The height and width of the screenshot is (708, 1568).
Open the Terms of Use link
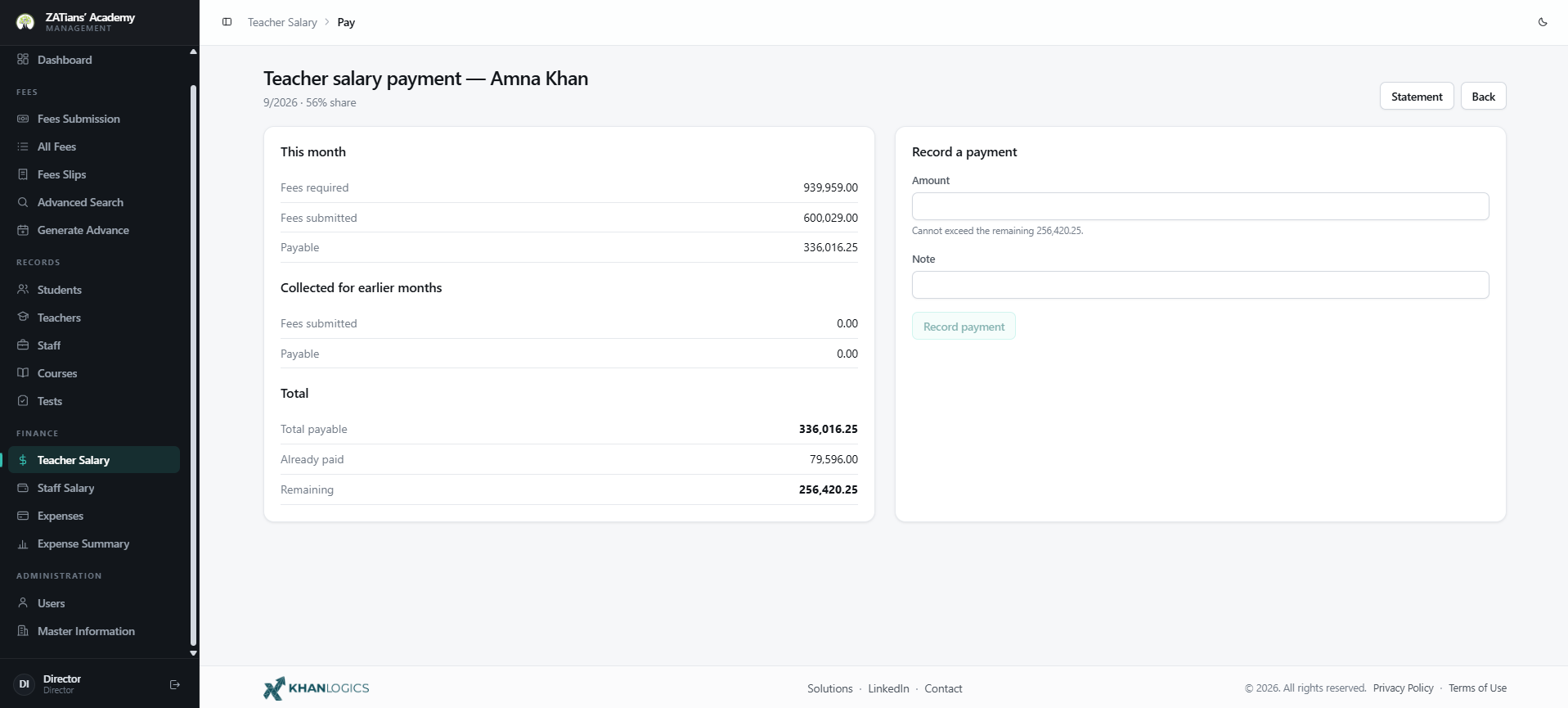coord(1477,688)
